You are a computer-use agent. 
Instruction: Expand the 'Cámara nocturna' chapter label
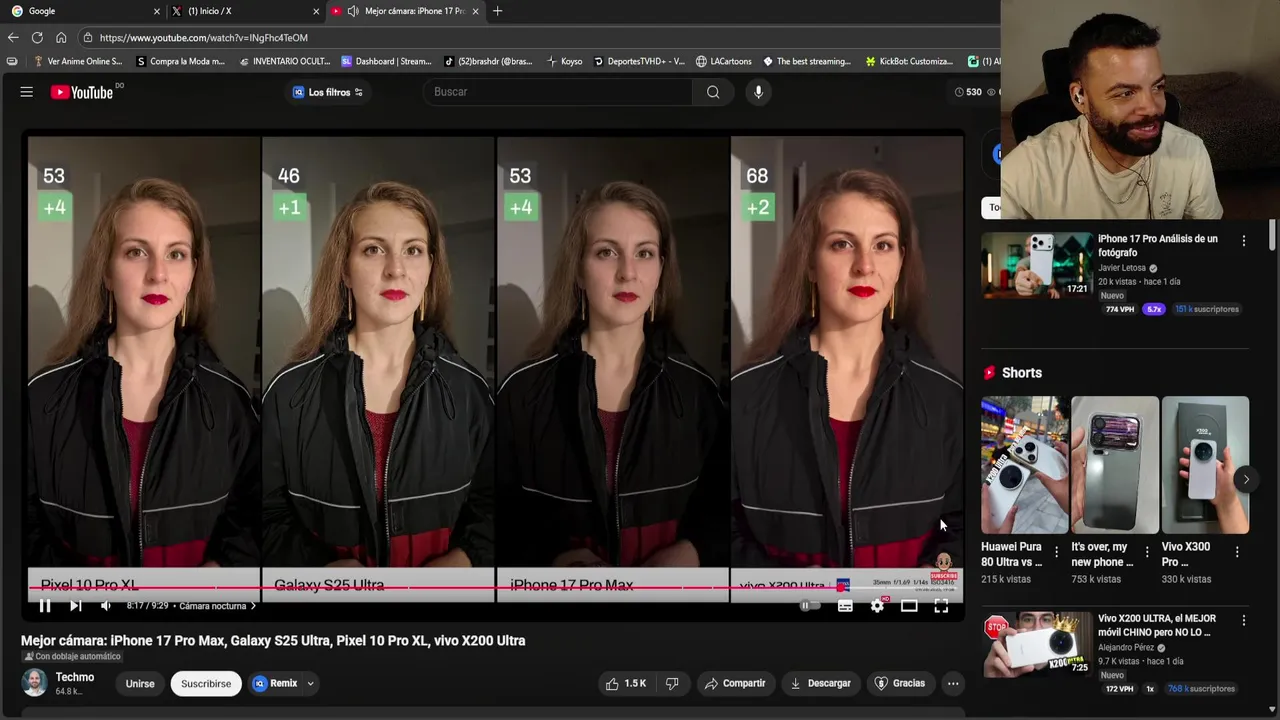pyautogui.click(x=217, y=606)
